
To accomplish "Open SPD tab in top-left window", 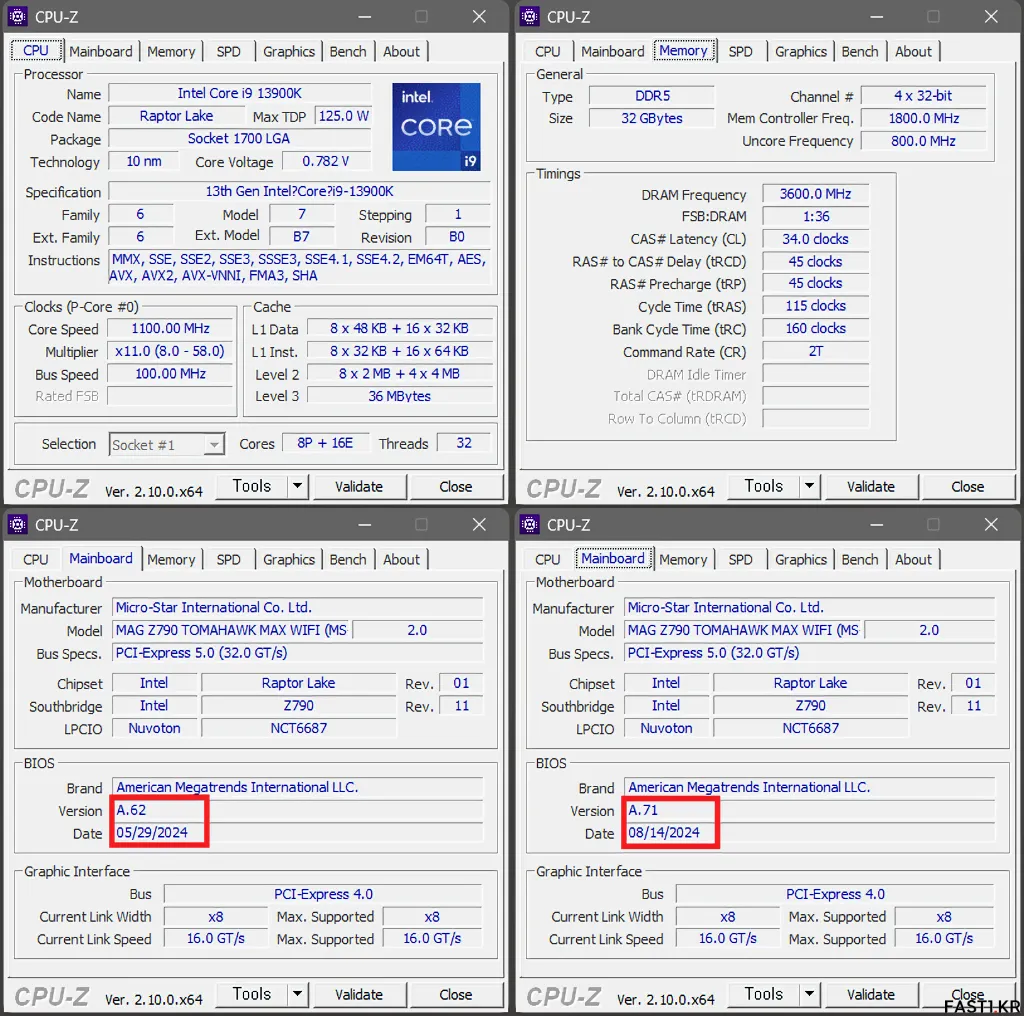I will coord(229,52).
